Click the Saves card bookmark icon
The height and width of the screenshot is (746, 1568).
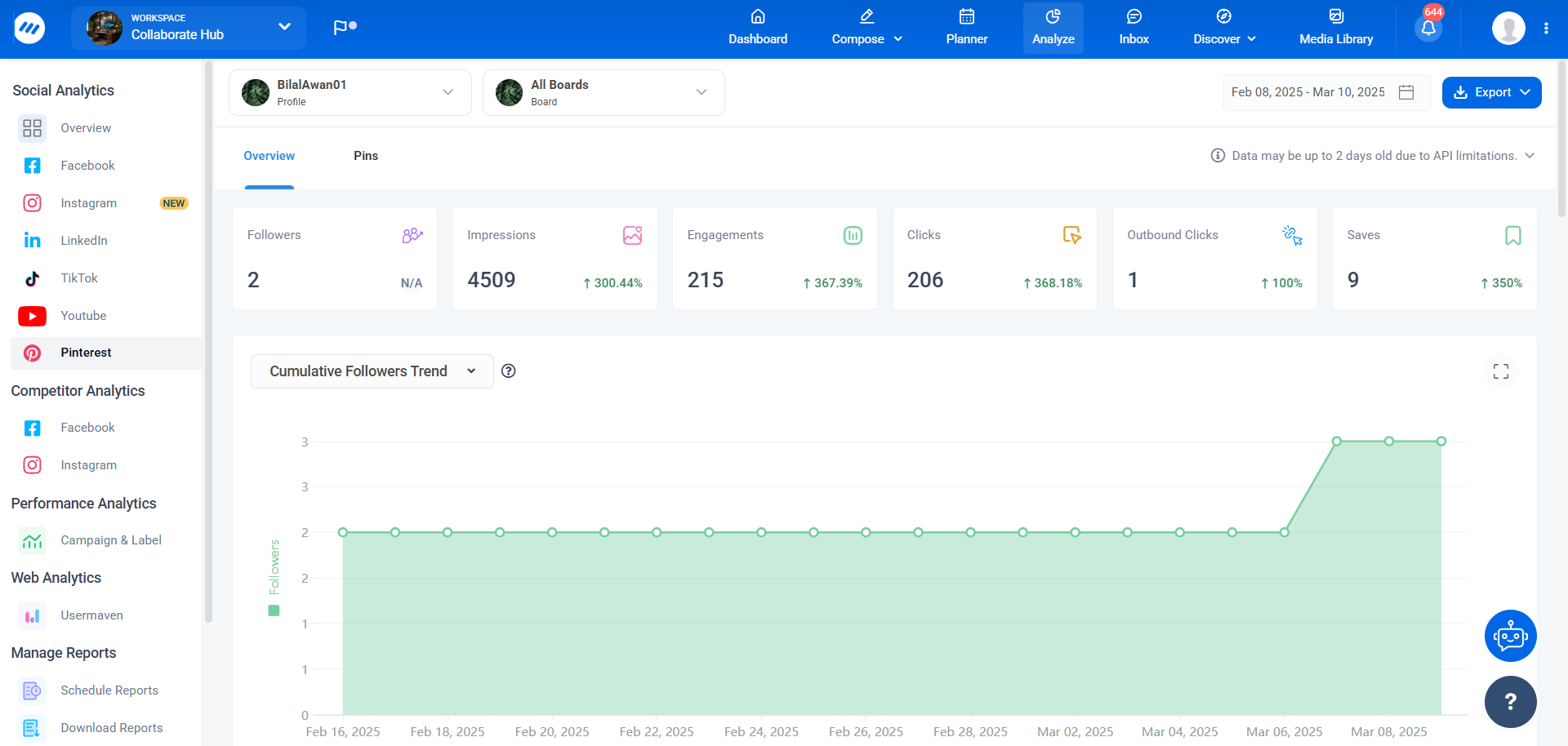coord(1512,235)
